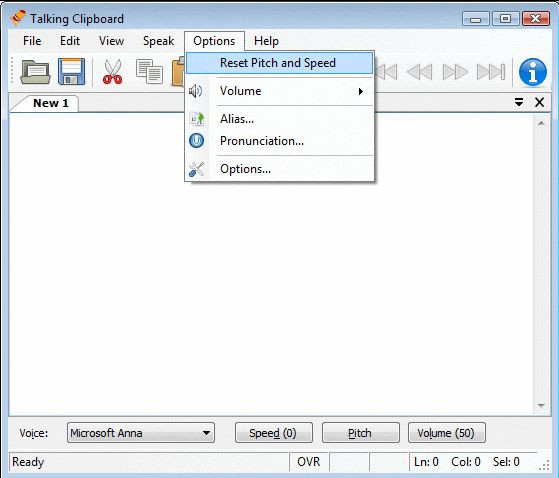The image size is (559, 478).
Task: Click the tools icon beside Options...
Action: [196, 169]
